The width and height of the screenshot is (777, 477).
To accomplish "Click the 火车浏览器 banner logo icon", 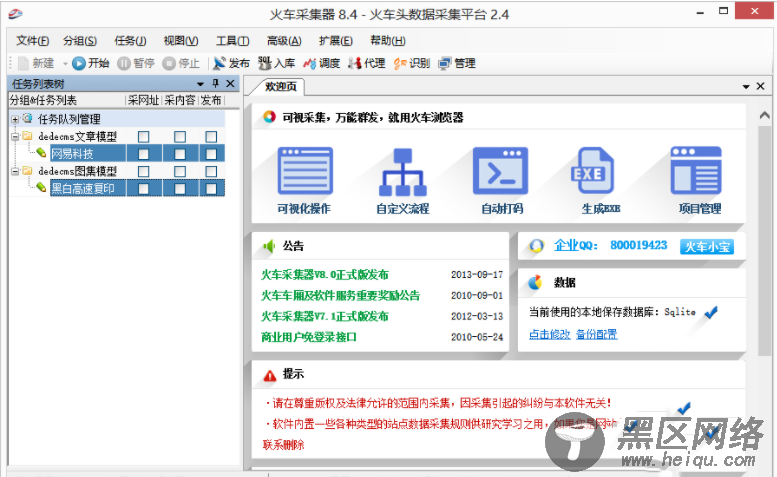I will [269, 117].
